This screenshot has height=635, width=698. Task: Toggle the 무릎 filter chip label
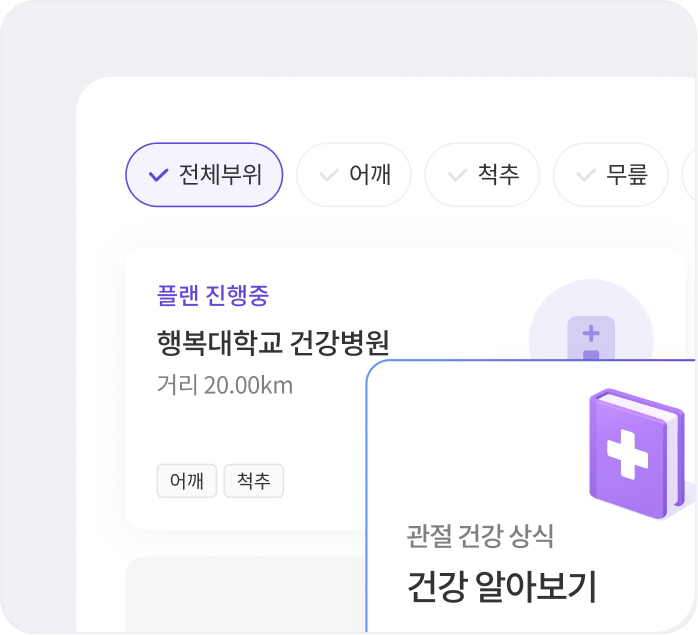(626, 175)
